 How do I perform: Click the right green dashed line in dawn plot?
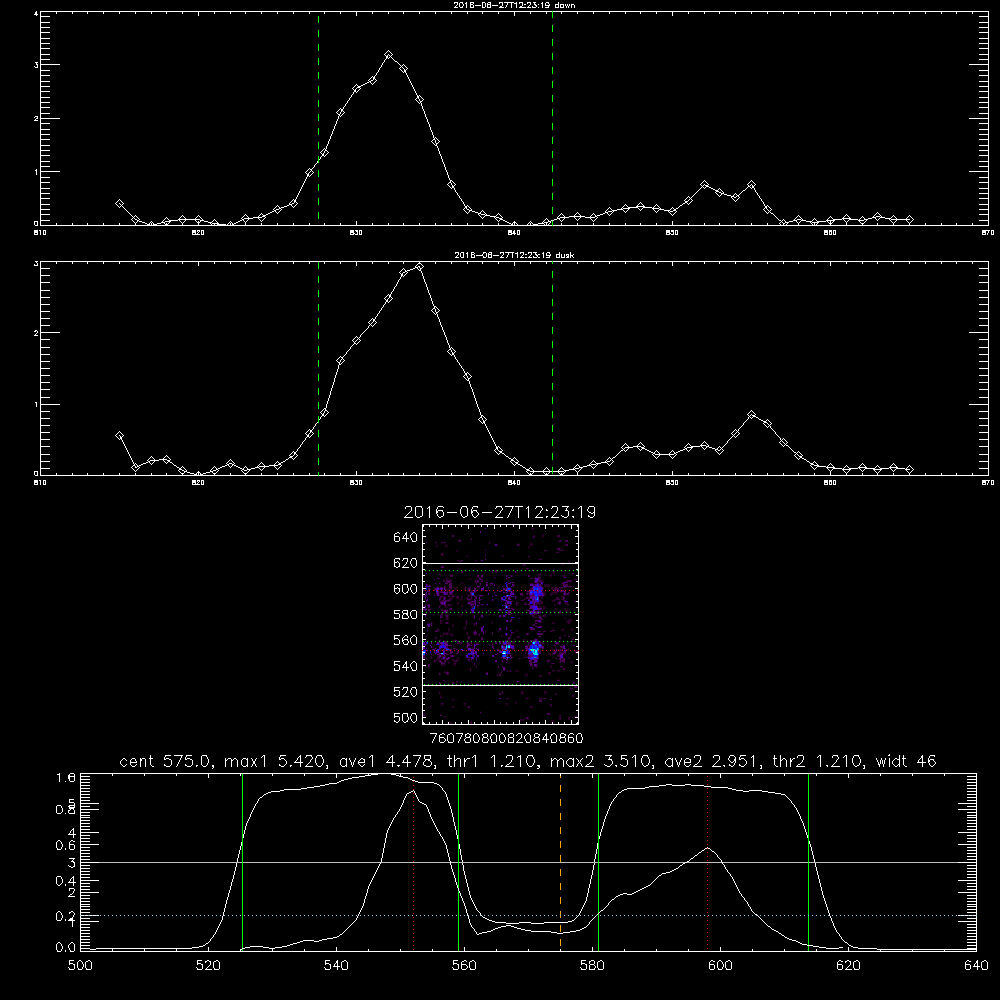(x=552, y=118)
